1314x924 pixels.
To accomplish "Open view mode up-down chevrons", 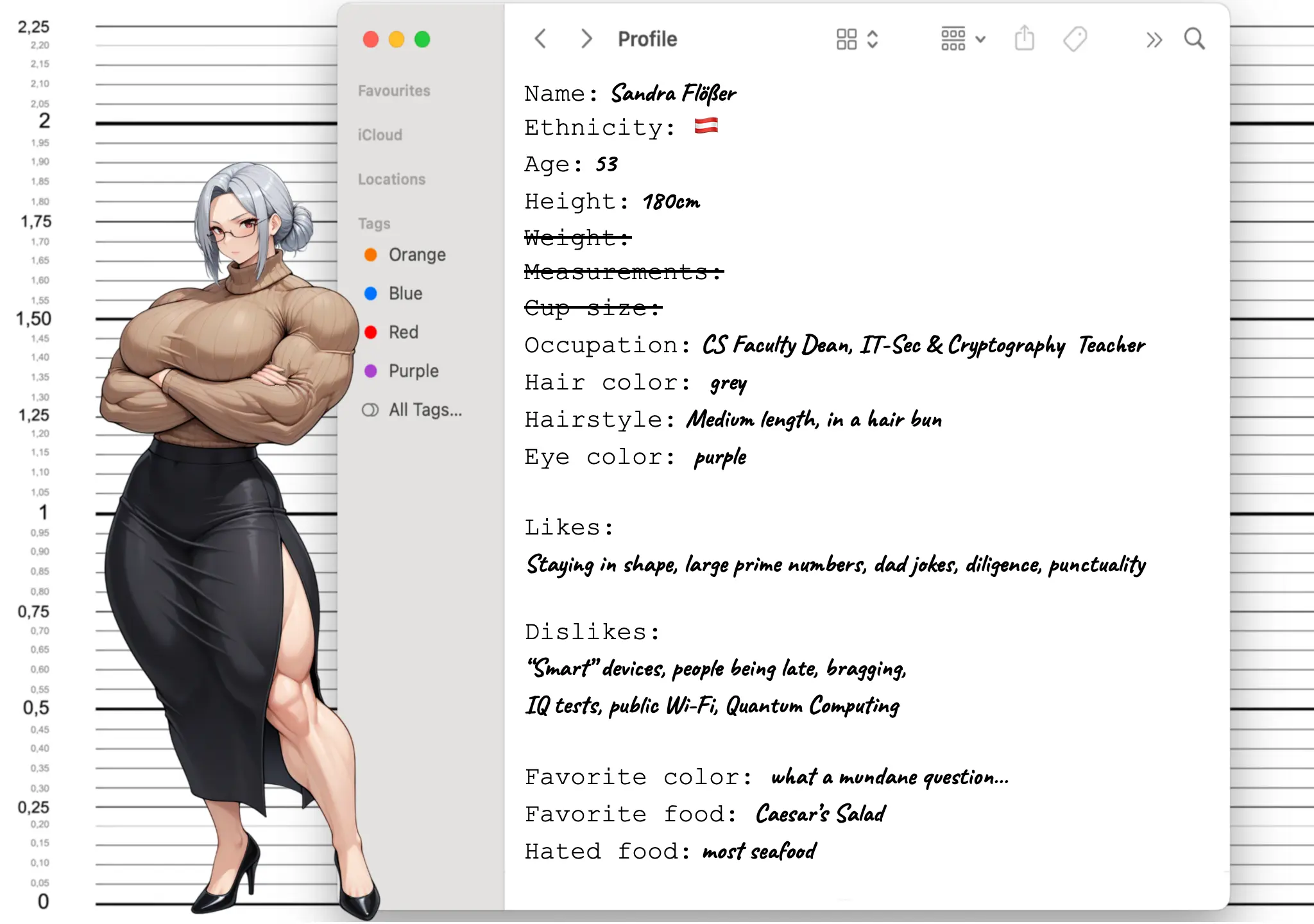I will pyautogui.click(x=873, y=39).
